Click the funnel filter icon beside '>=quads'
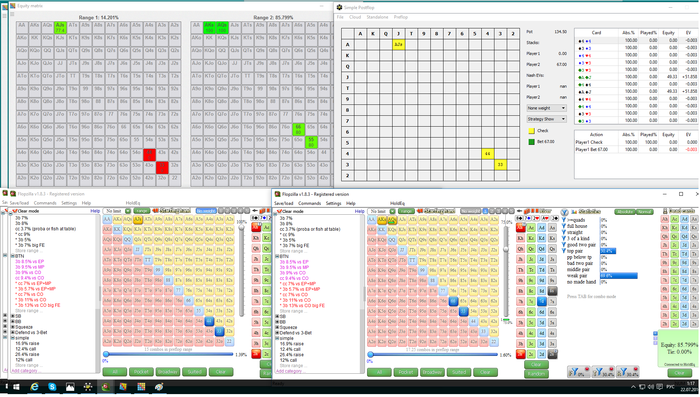700x397 pixels. click(564, 220)
